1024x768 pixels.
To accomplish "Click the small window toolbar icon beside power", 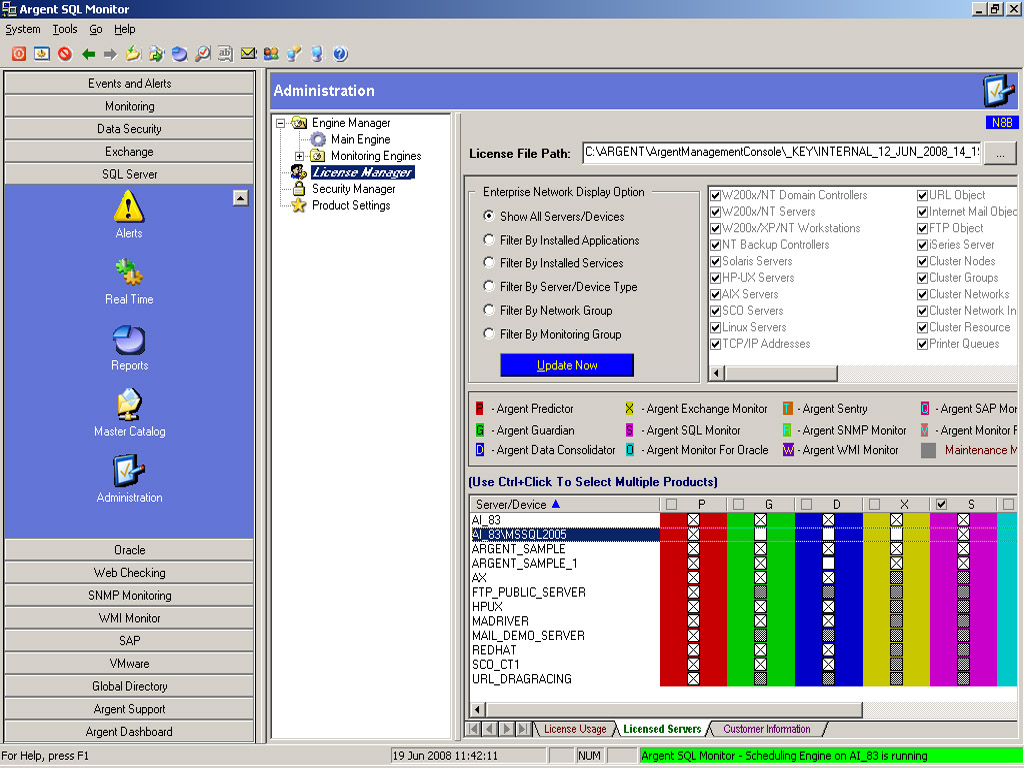I will [42, 54].
